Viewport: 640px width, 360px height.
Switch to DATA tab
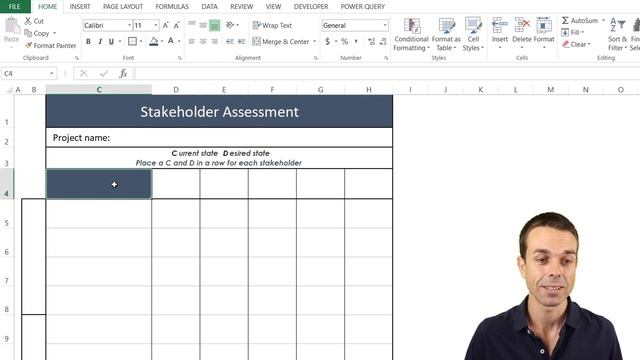pos(209,7)
